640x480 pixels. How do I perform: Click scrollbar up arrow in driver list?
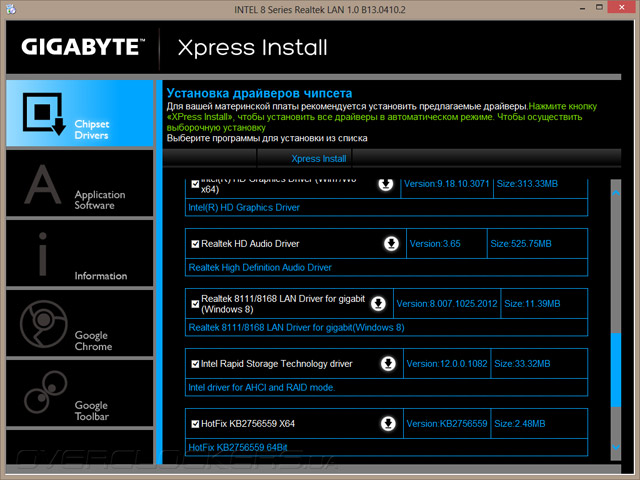coord(616,192)
